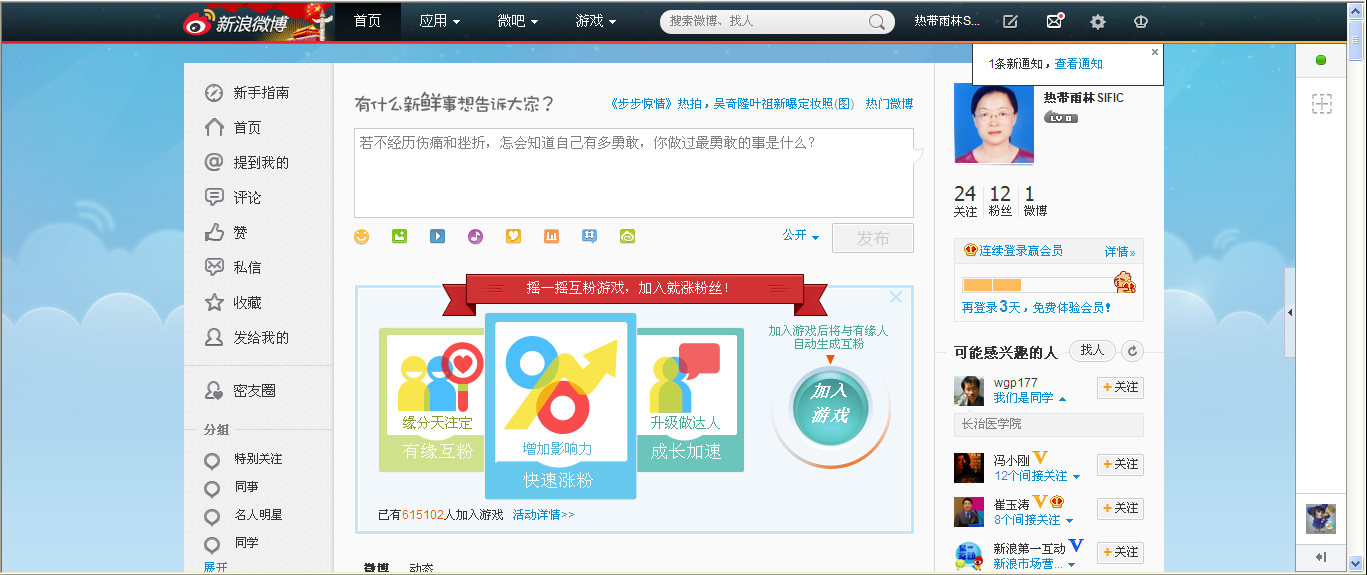Screen dimensions: 1367x575
Task: Click the compose post icon in top bar
Action: [x=1011, y=21]
